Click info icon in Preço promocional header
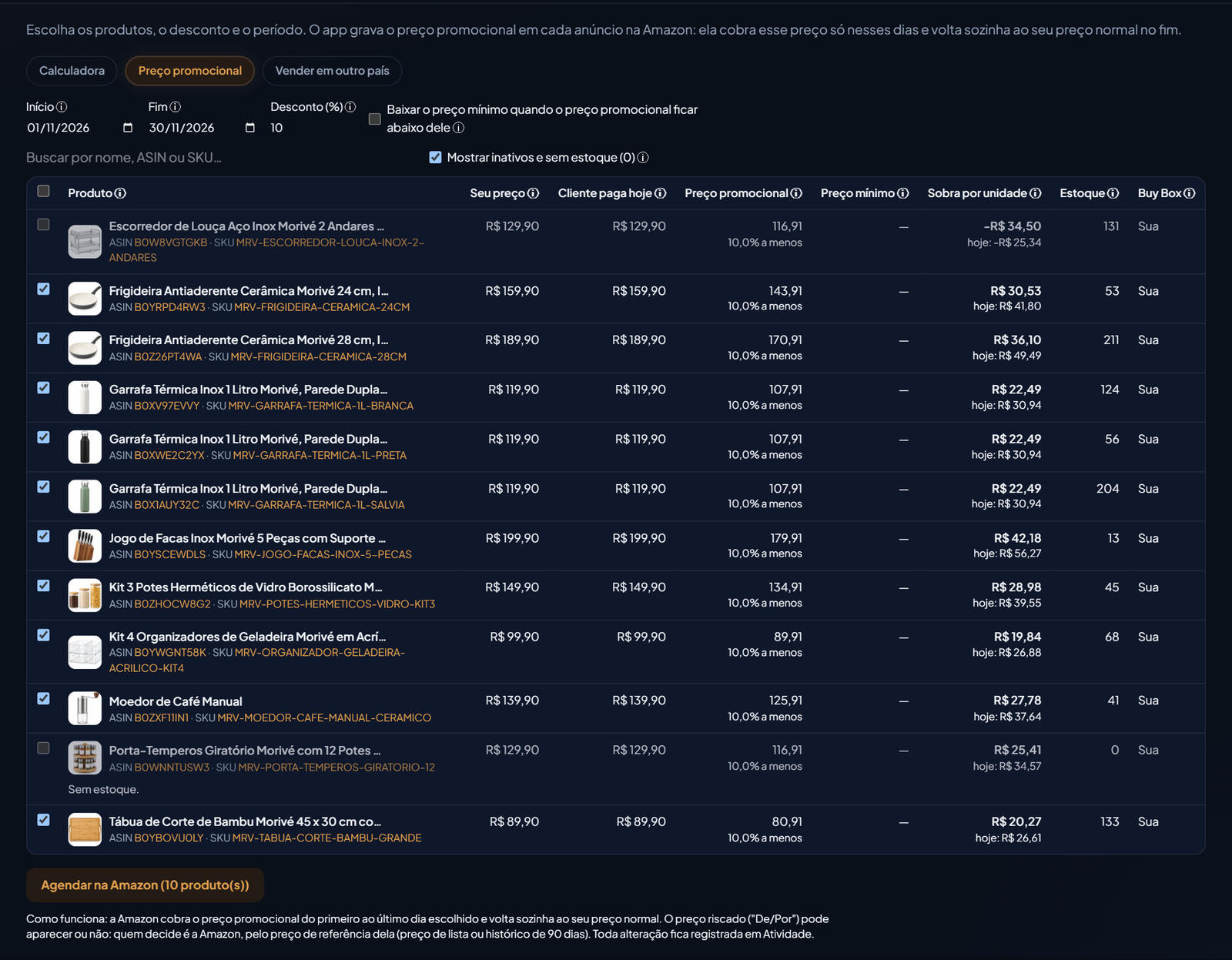1232x960 pixels. (x=796, y=193)
